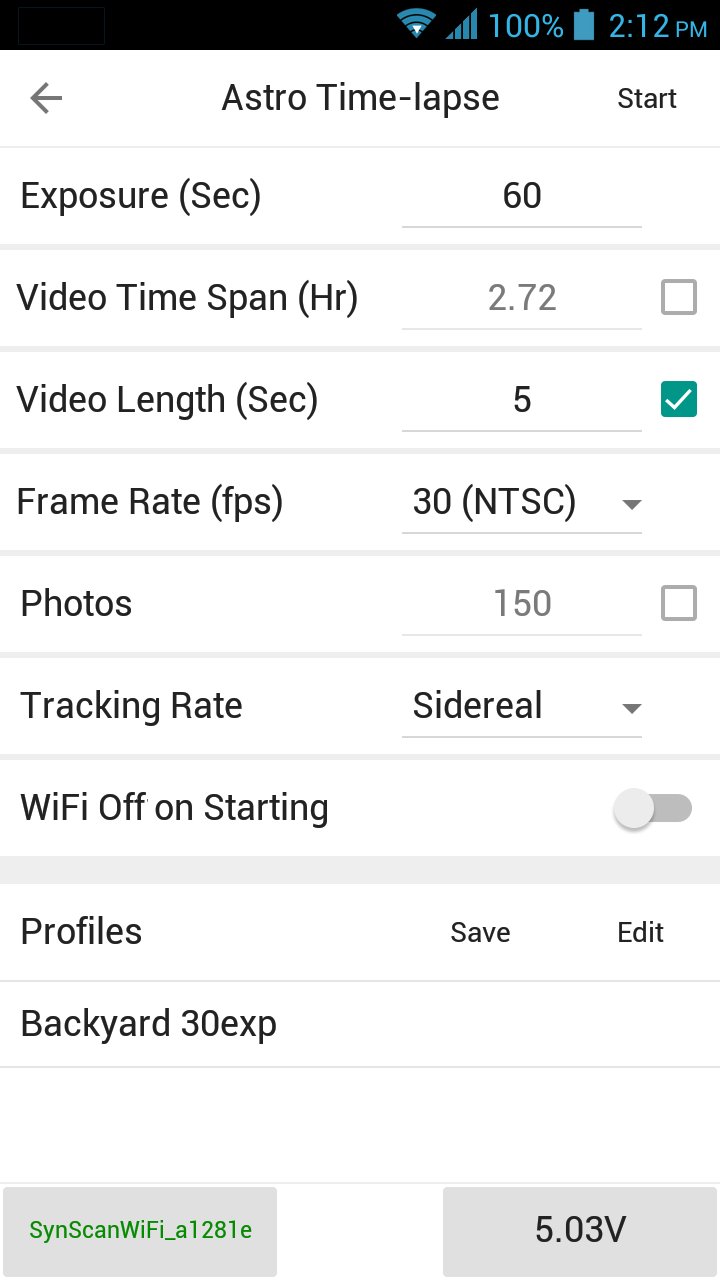
Task: Tap the back arrow icon
Action: (x=46, y=98)
